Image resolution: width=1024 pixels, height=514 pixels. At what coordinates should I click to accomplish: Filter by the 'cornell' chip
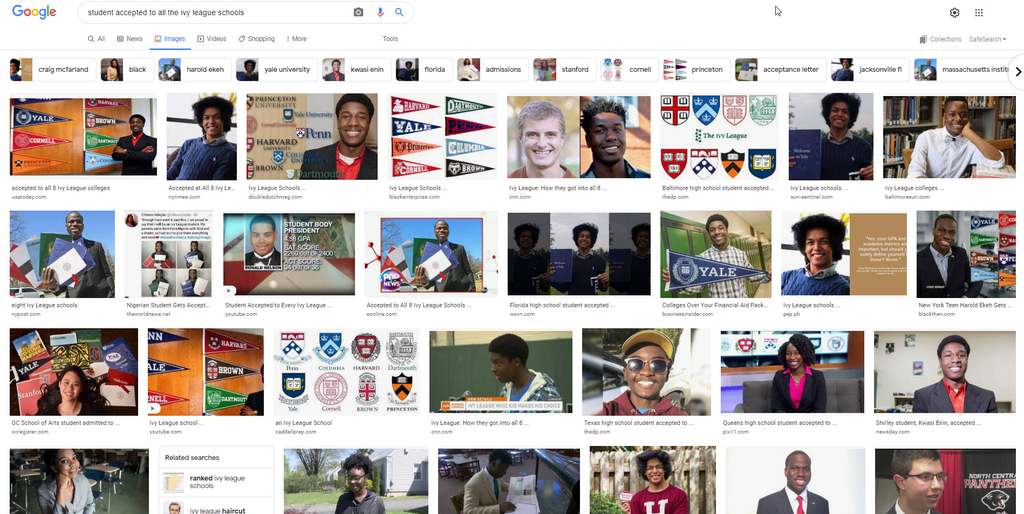[629, 69]
